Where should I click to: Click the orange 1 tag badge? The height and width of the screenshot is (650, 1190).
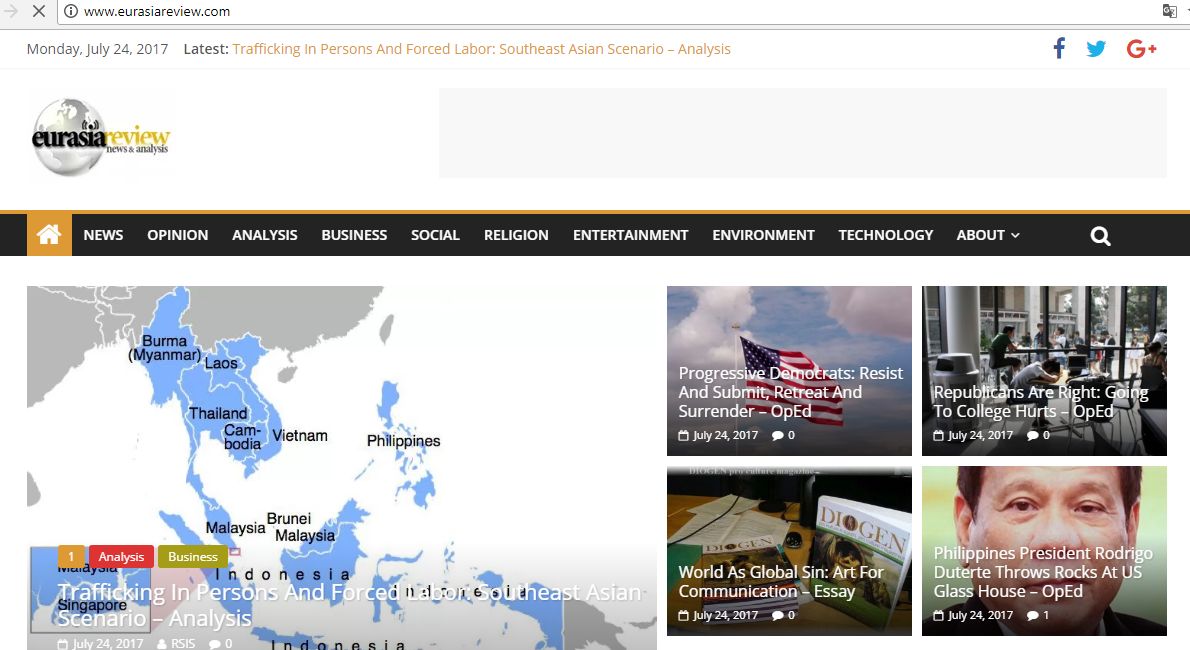[x=71, y=557]
